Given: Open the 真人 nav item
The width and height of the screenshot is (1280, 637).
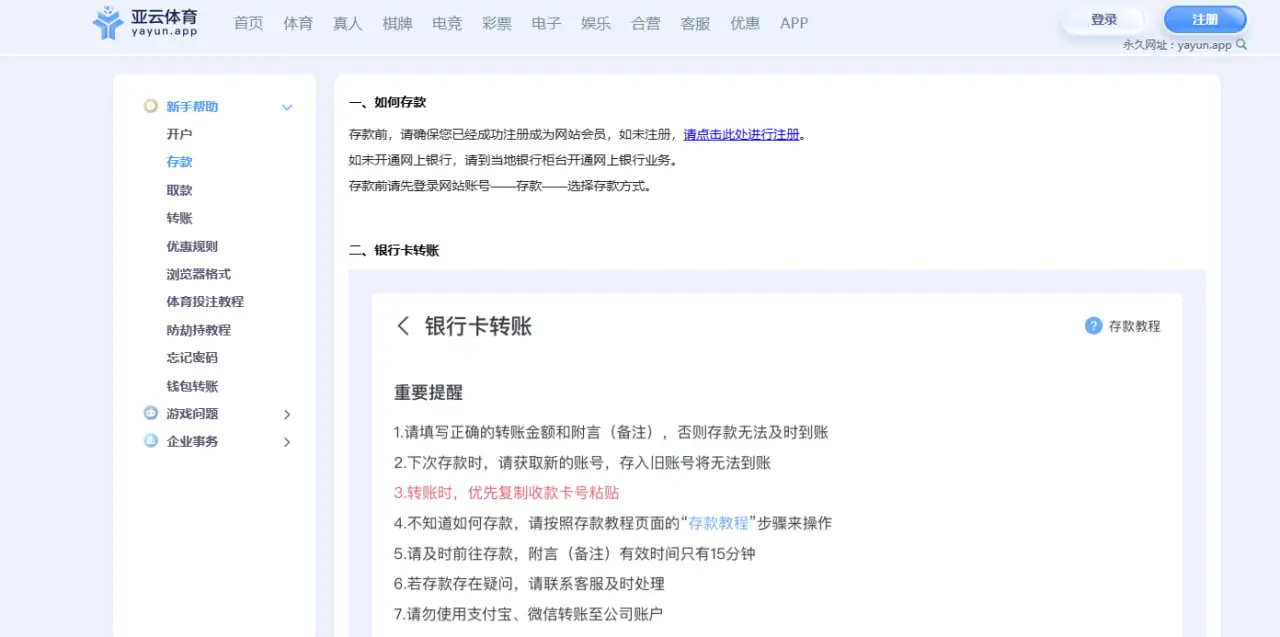Looking at the screenshot, I should point(348,23).
